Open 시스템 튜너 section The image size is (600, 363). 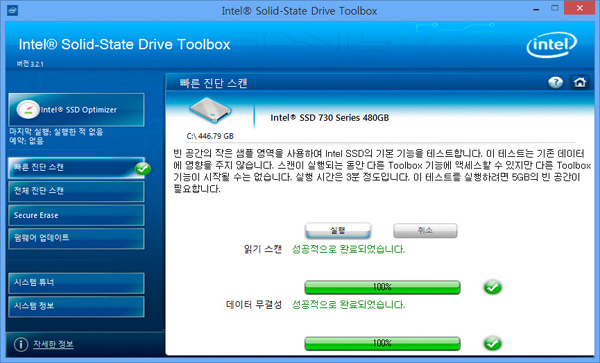pyautogui.click(x=77, y=283)
